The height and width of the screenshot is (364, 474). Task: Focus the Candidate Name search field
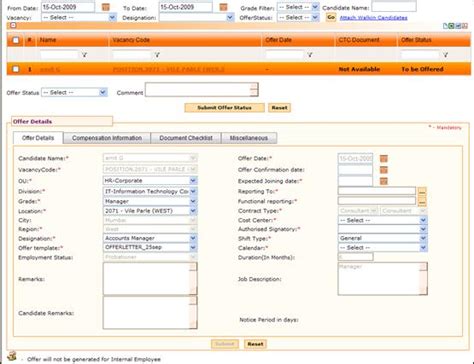click(x=394, y=7)
